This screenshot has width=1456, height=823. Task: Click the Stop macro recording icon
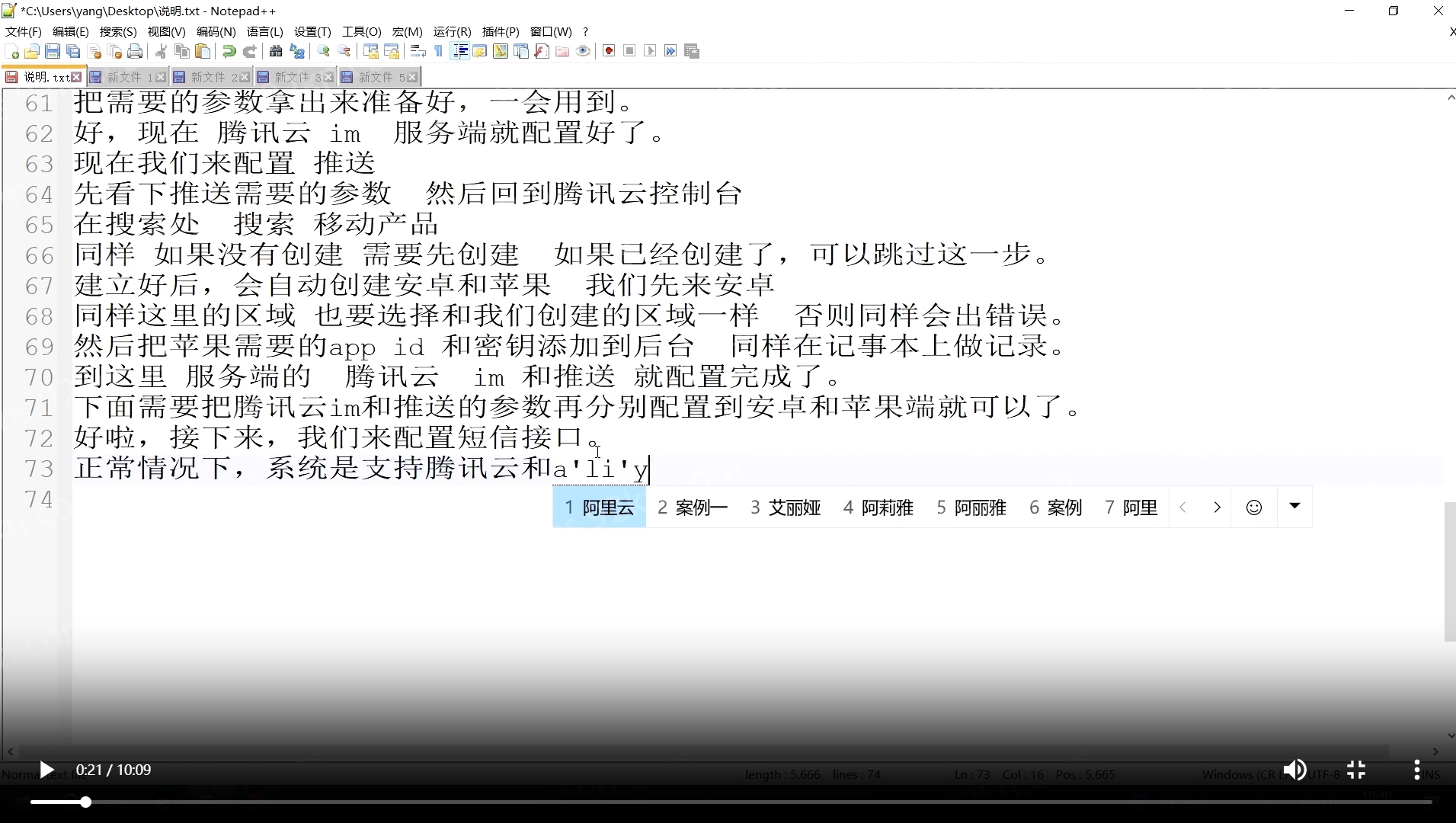click(629, 51)
